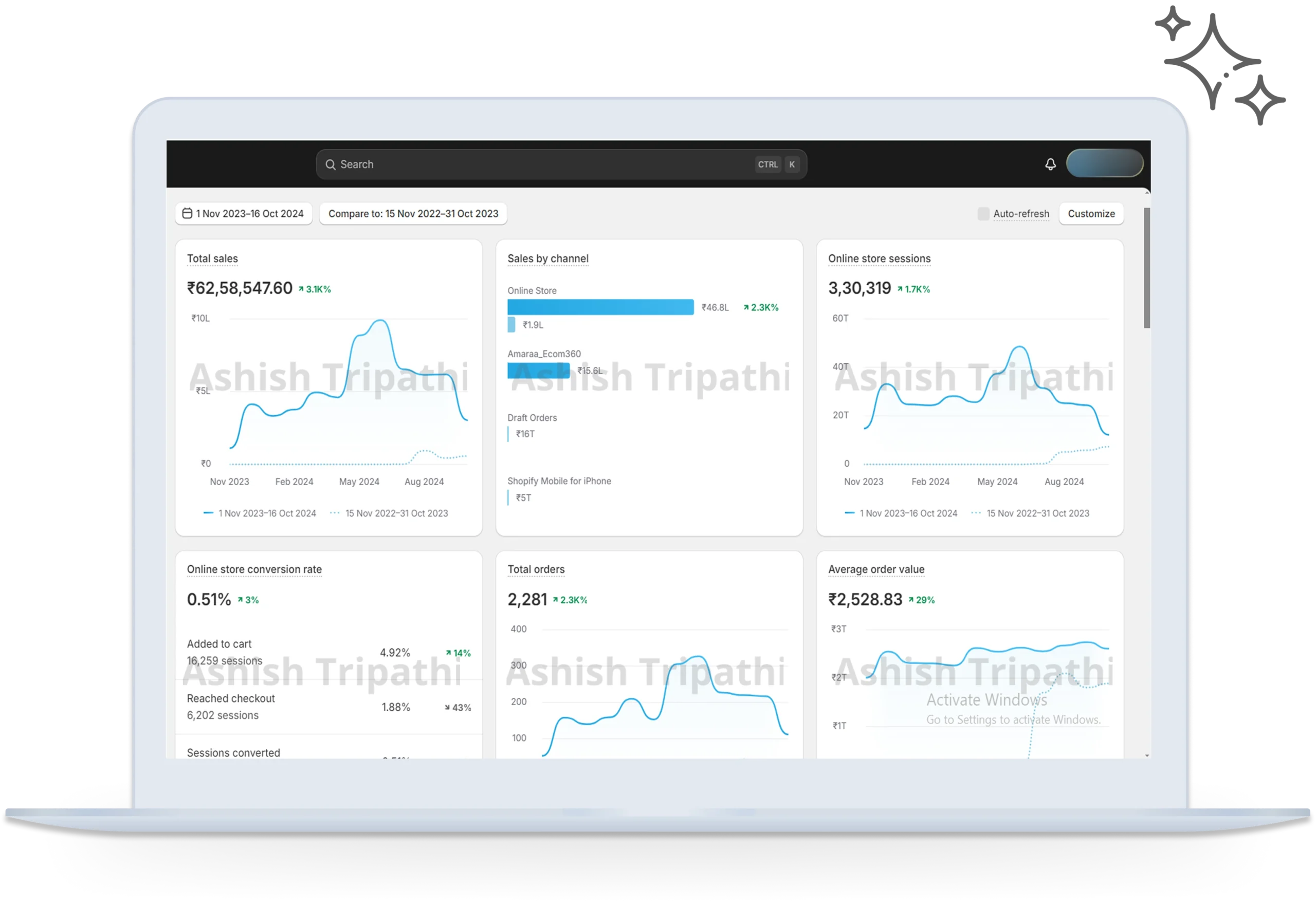Click the K shortcut key badge
The width and height of the screenshot is (1316, 906).
pos(792,164)
